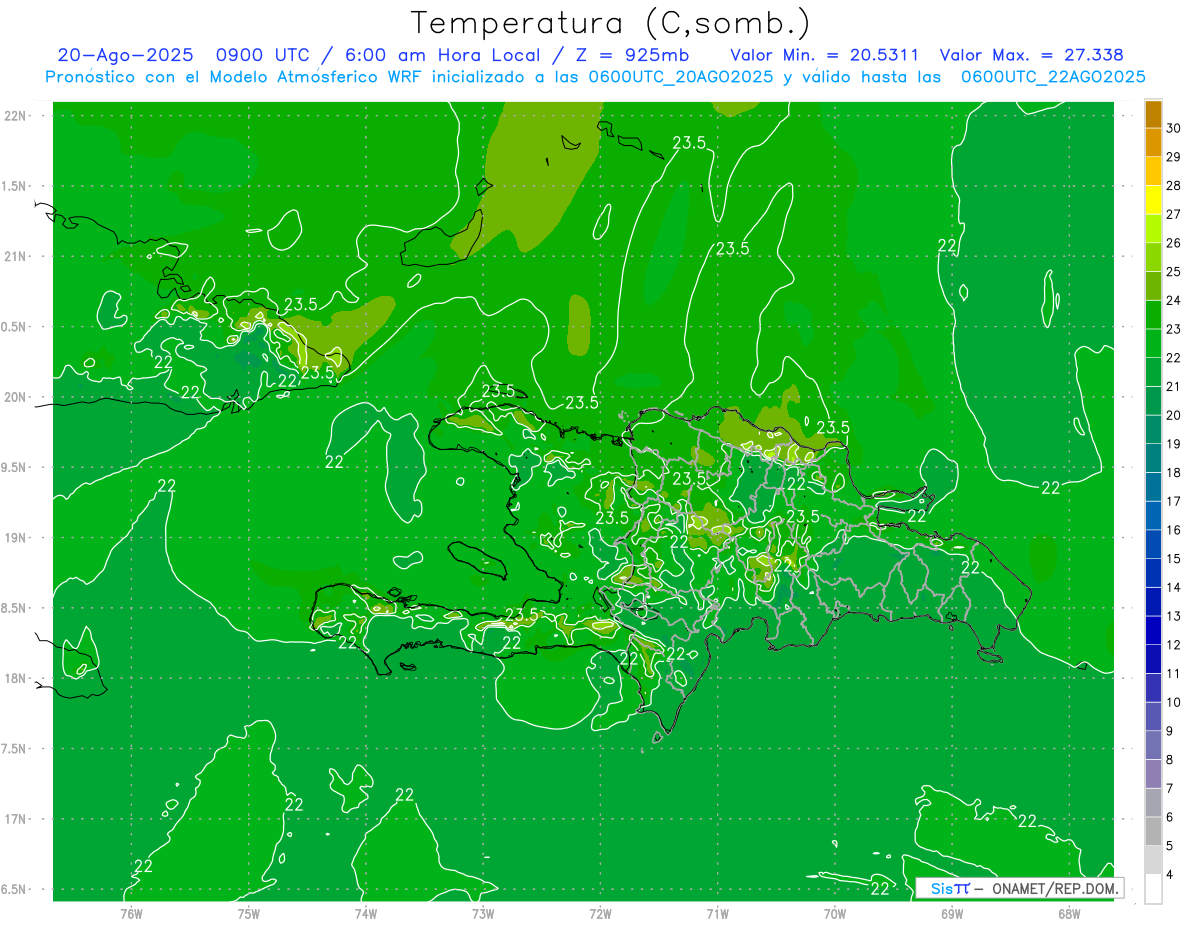The image size is (1200, 927).
Task: Click the "10" colorbar scale label
Action: click(1173, 702)
